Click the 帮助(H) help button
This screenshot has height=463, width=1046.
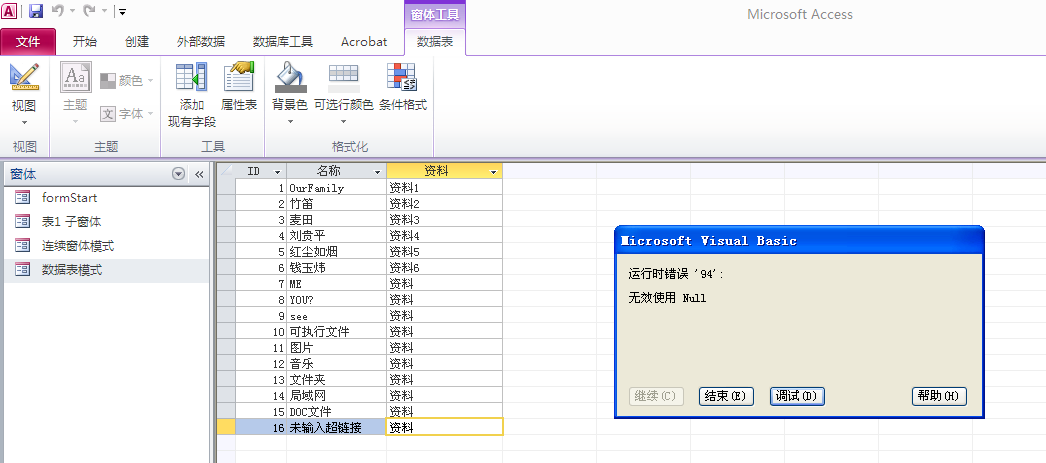tap(939, 396)
